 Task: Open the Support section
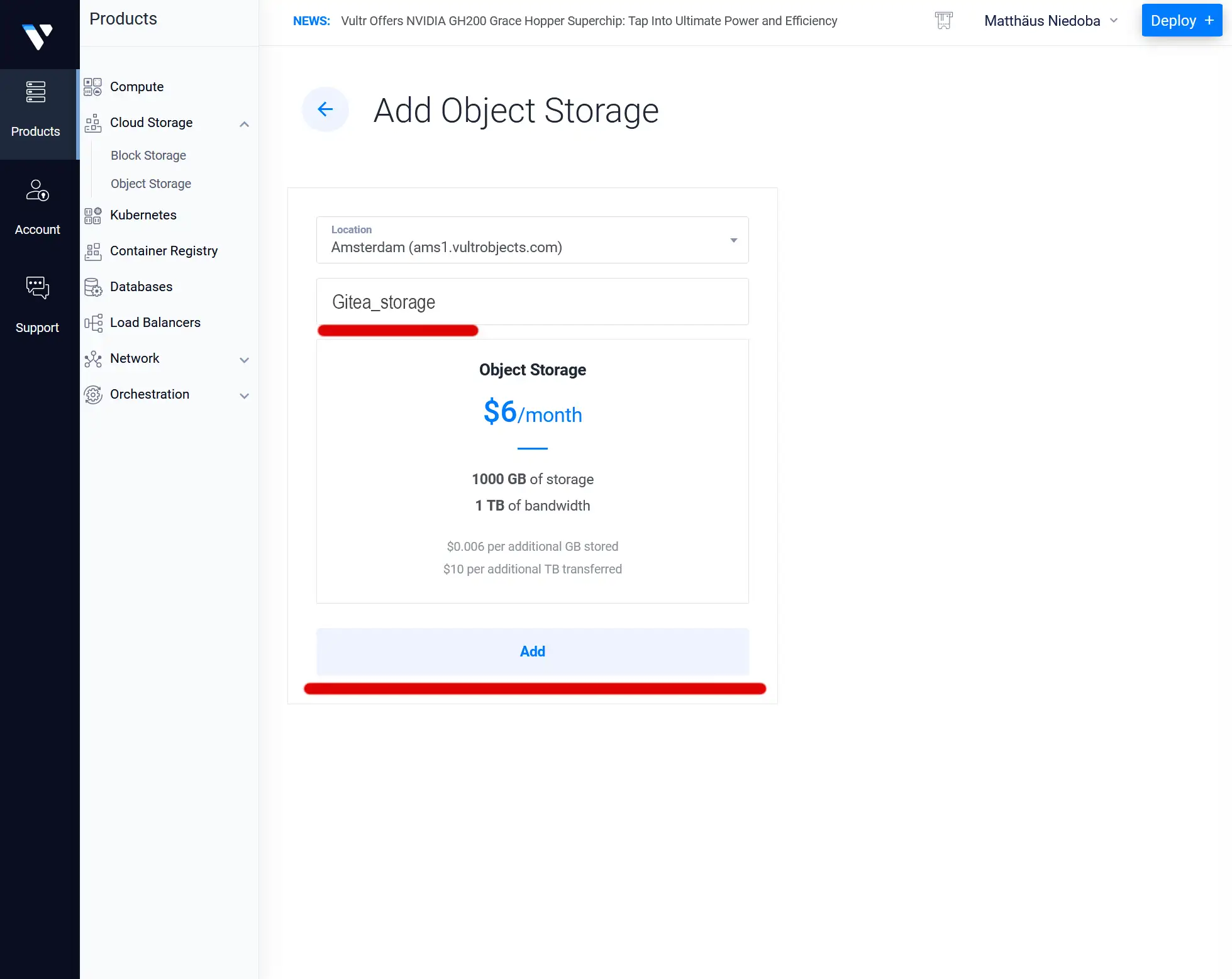(x=37, y=302)
